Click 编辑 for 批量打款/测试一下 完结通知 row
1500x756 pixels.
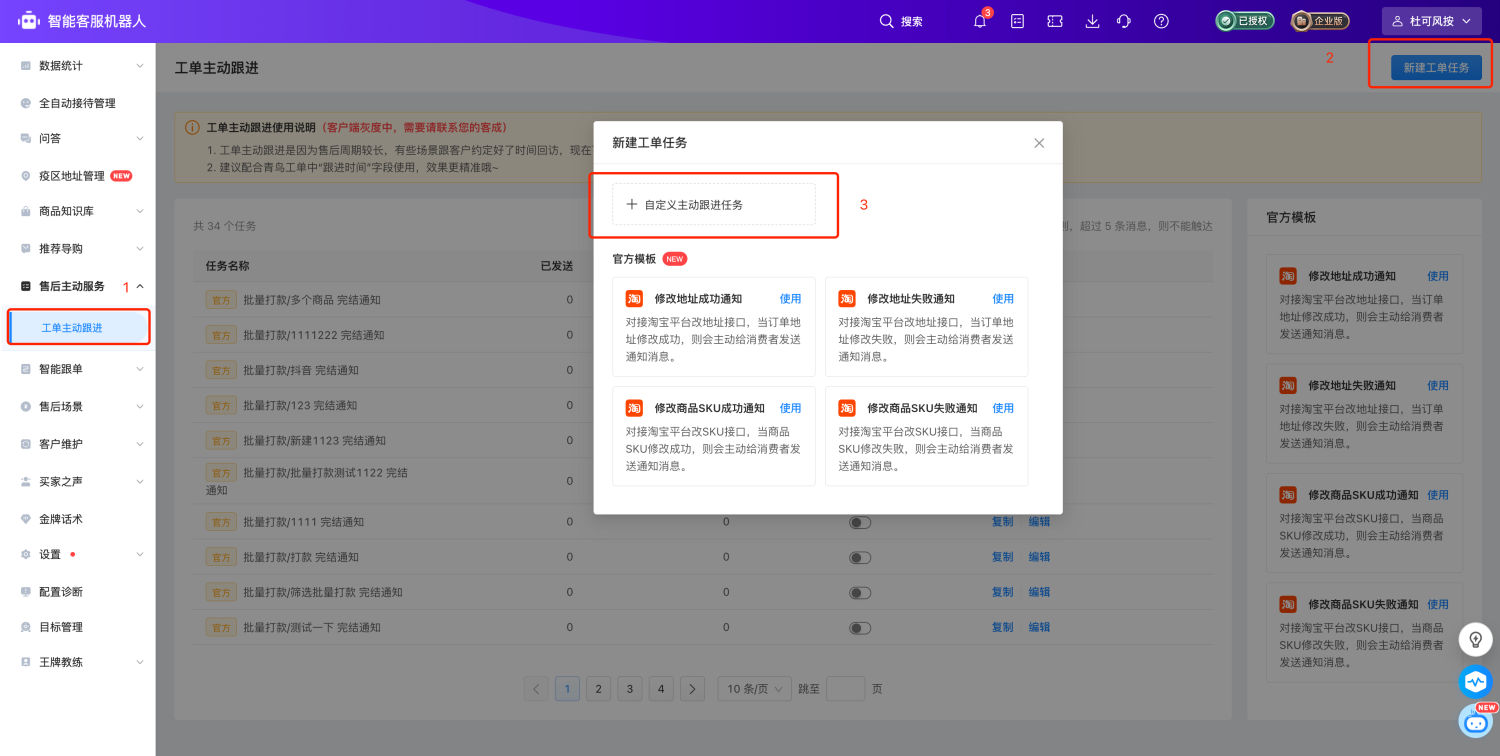[x=1039, y=627]
